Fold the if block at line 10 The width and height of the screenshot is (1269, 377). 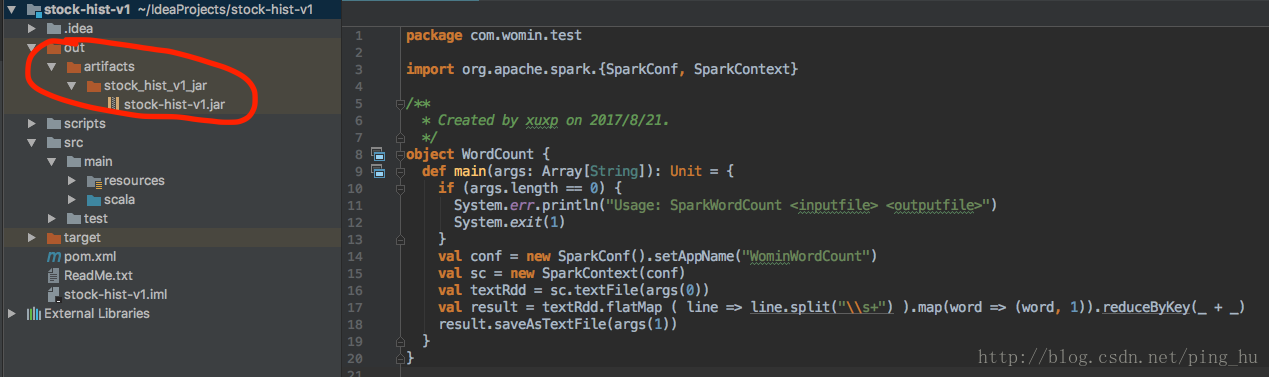(399, 189)
